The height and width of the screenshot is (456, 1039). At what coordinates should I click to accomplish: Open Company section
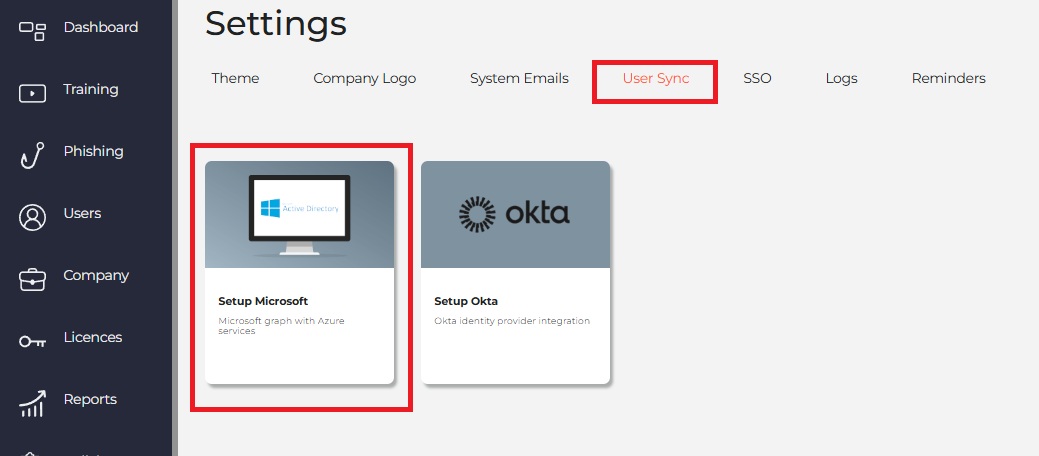tap(96, 276)
